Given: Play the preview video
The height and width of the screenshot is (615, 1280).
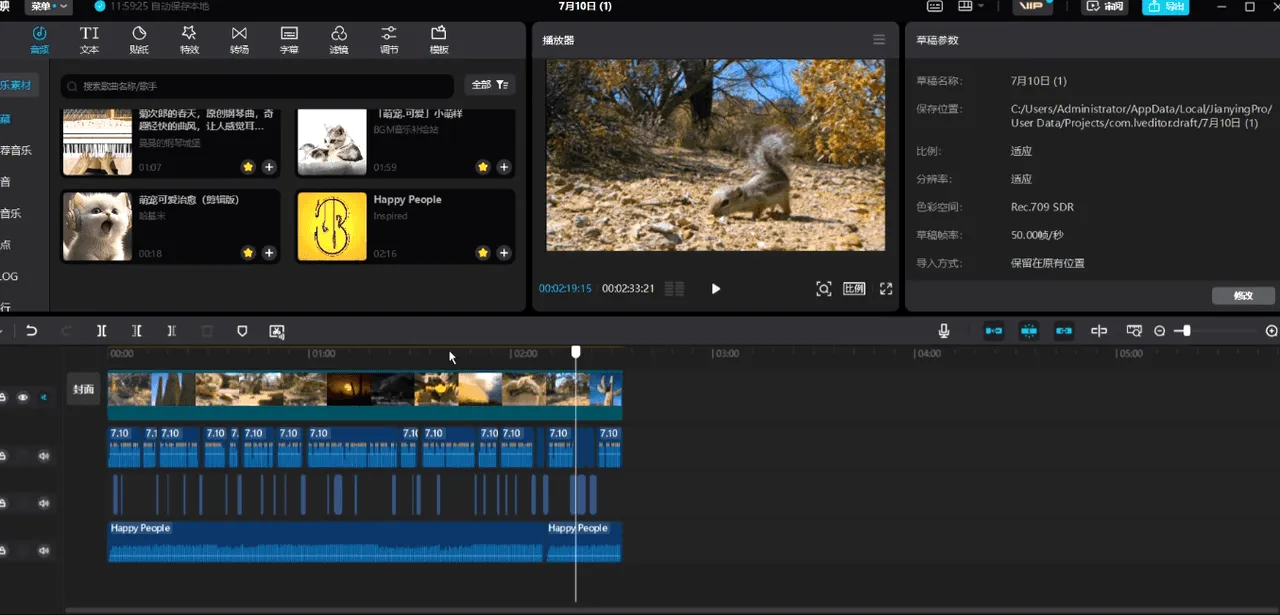Looking at the screenshot, I should click(x=716, y=288).
